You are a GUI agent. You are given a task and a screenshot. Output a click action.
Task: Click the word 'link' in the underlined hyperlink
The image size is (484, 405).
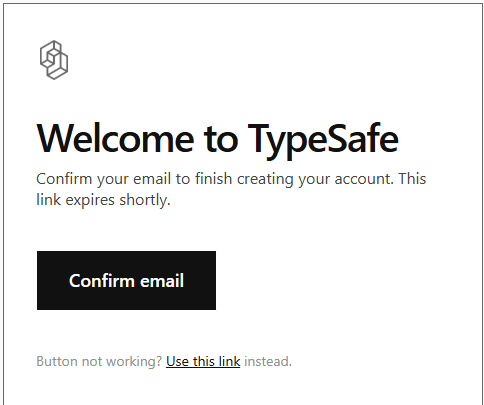point(229,361)
